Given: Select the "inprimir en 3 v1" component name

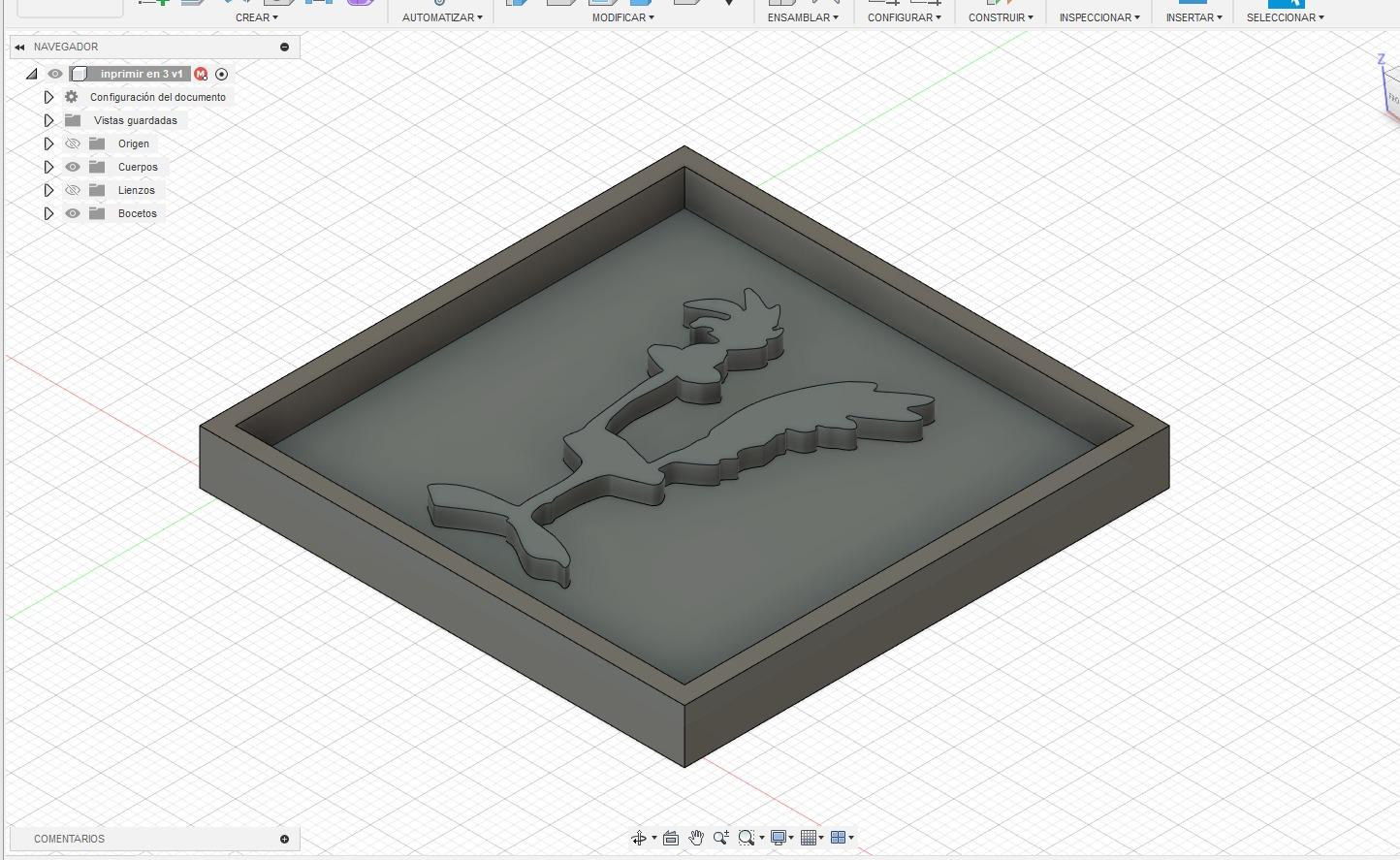Looking at the screenshot, I should [x=142, y=74].
